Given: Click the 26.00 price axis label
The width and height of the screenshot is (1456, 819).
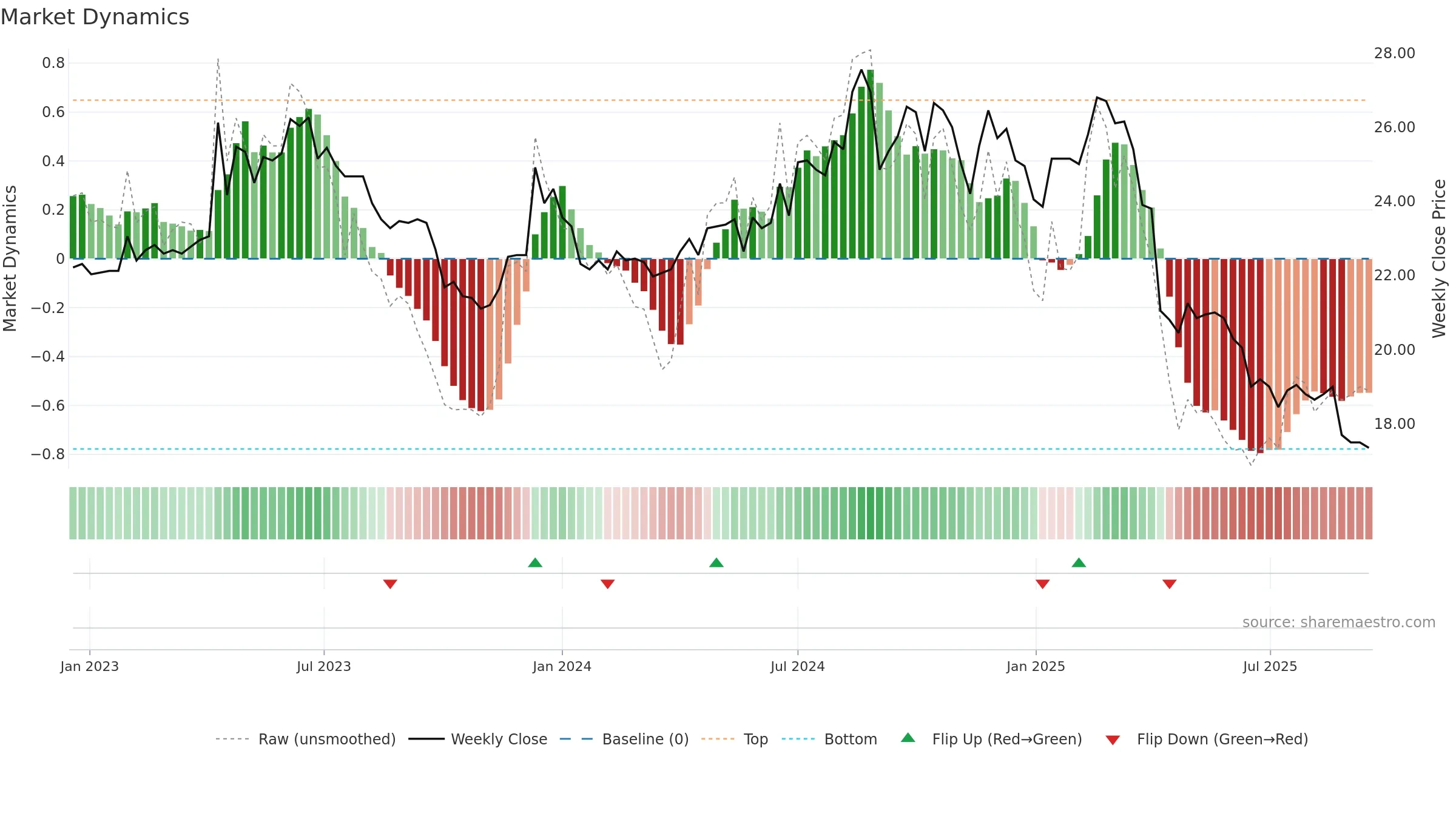Looking at the screenshot, I should tap(1395, 127).
